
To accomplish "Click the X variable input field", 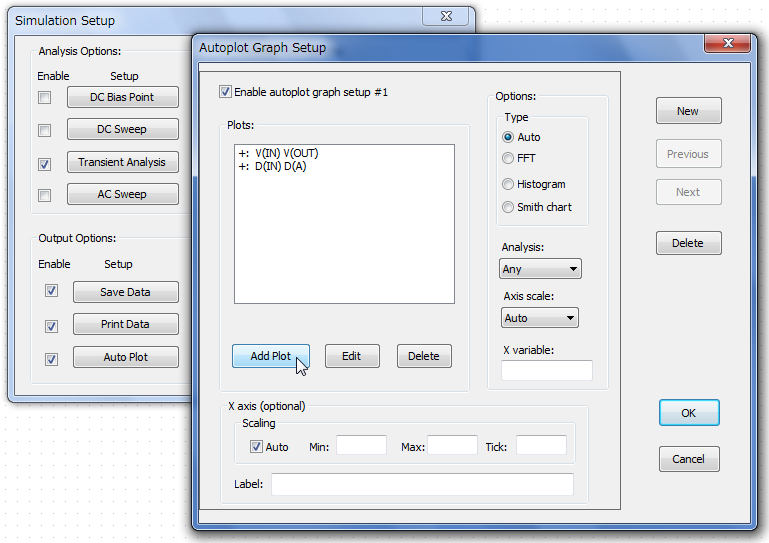I will pyautogui.click(x=546, y=371).
